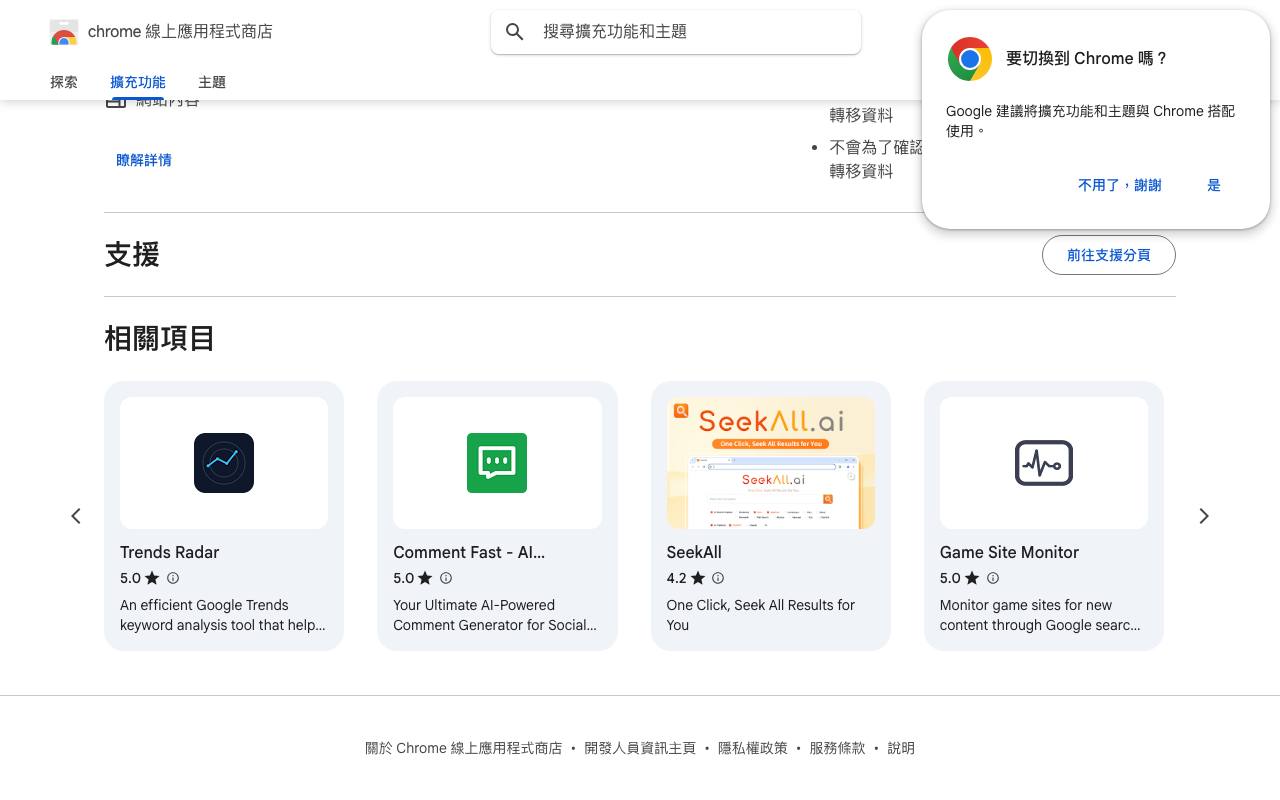
Task: Click the SeekAll description text
Action: (x=761, y=615)
